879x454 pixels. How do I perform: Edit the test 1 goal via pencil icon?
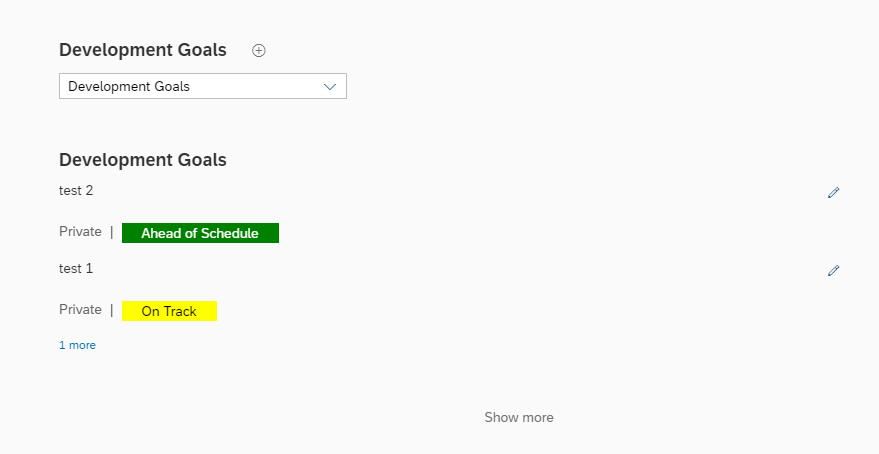(x=834, y=270)
